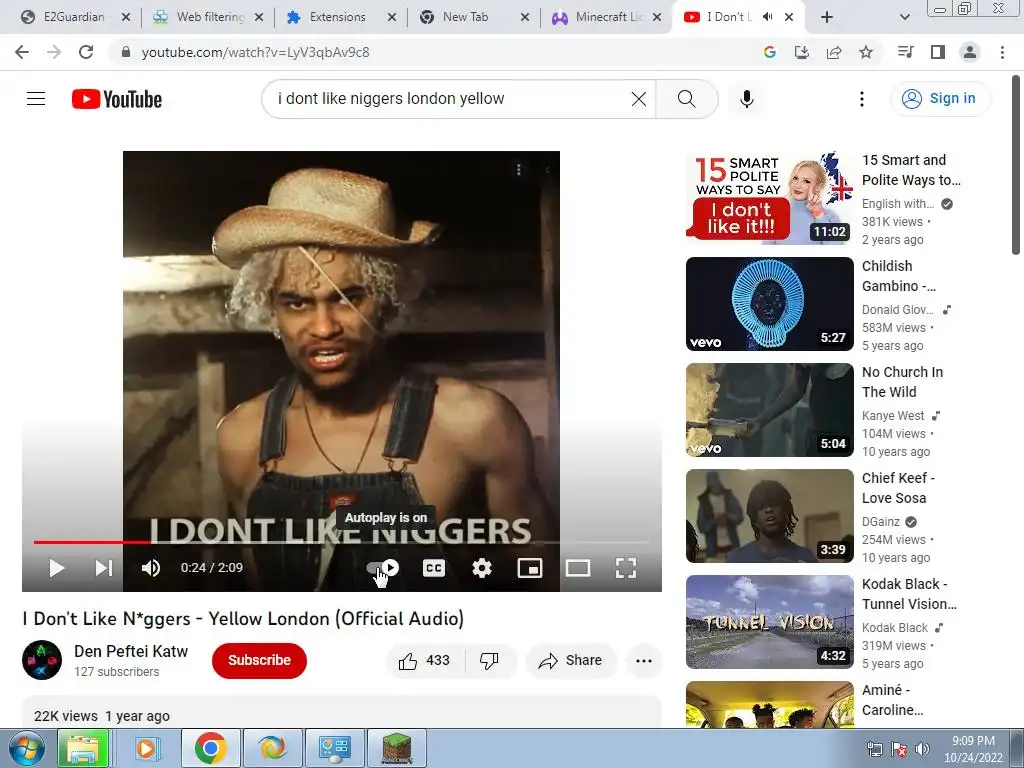Switch to miniplayer mode

(x=530, y=568)
